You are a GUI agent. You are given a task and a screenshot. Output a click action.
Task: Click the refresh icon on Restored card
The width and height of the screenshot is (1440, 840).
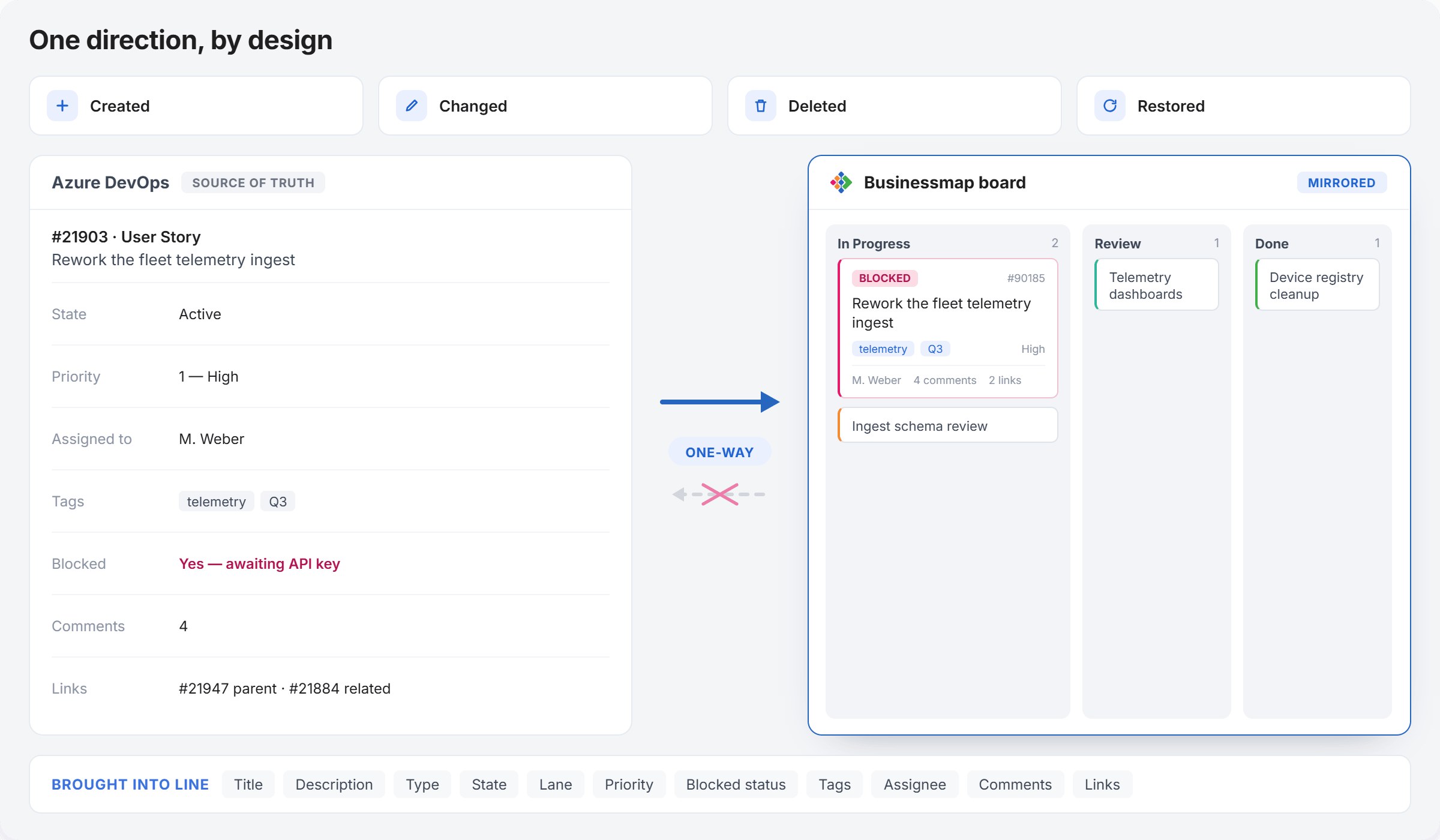pyautogui.click(x=1110, y=106)
